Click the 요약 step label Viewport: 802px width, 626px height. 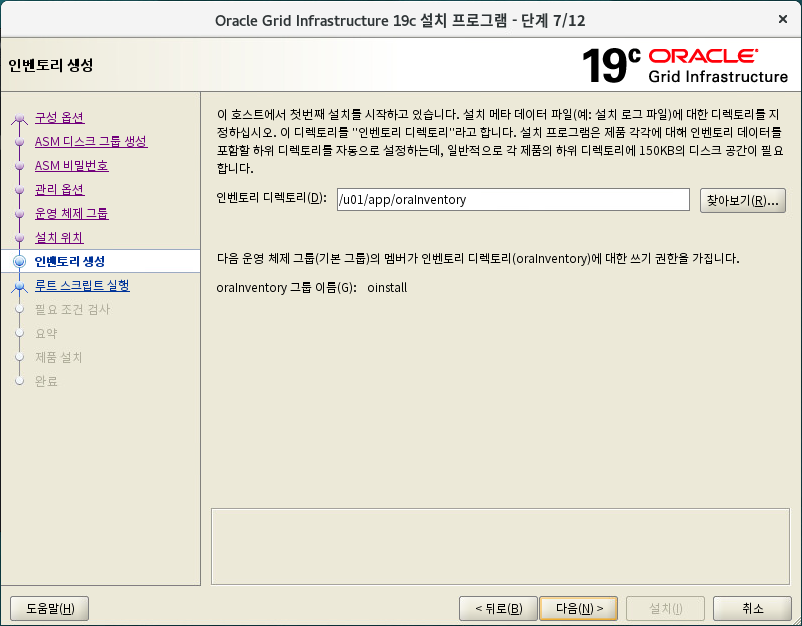tap(46, 333)
